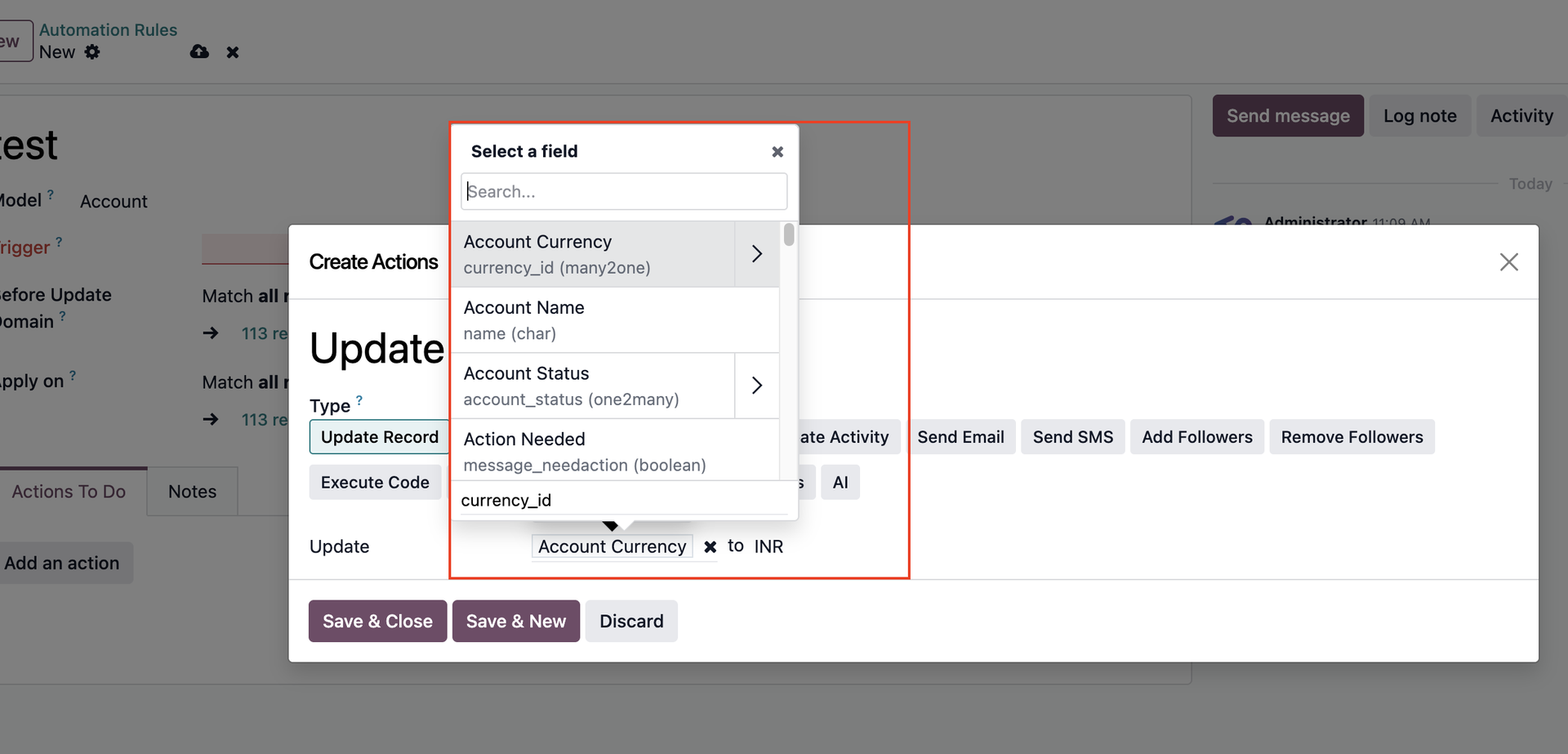Discard the new action
Image resolution: width=1568 pixels, height=754 pixels.
pos(631,621)
